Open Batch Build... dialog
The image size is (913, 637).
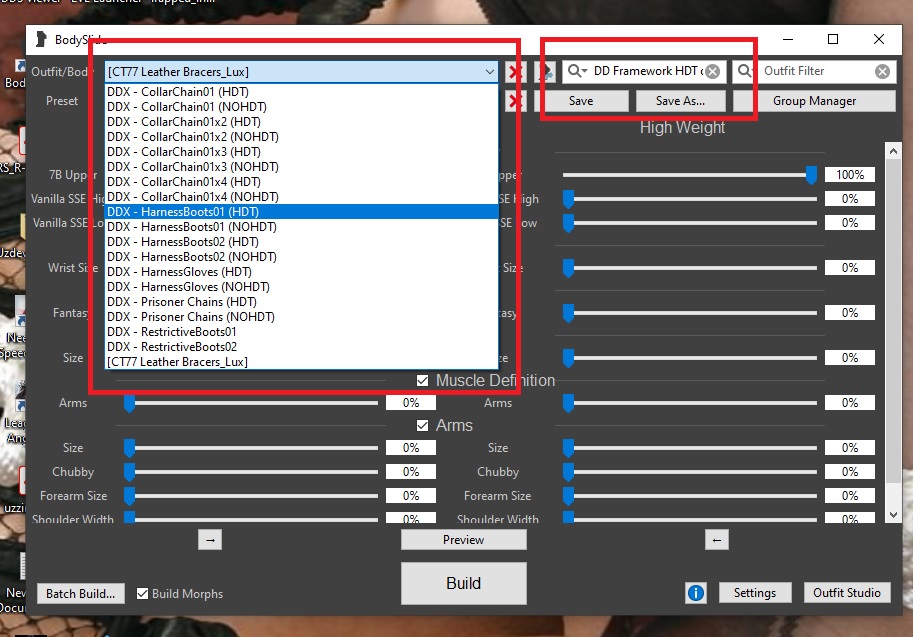[x=80, y=594]
